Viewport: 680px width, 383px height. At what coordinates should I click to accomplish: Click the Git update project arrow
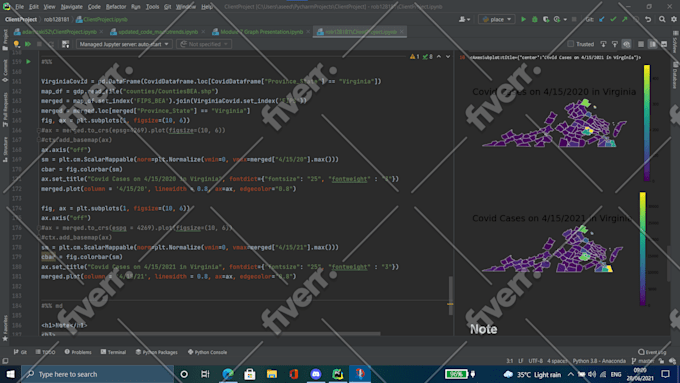coord(602,20)
